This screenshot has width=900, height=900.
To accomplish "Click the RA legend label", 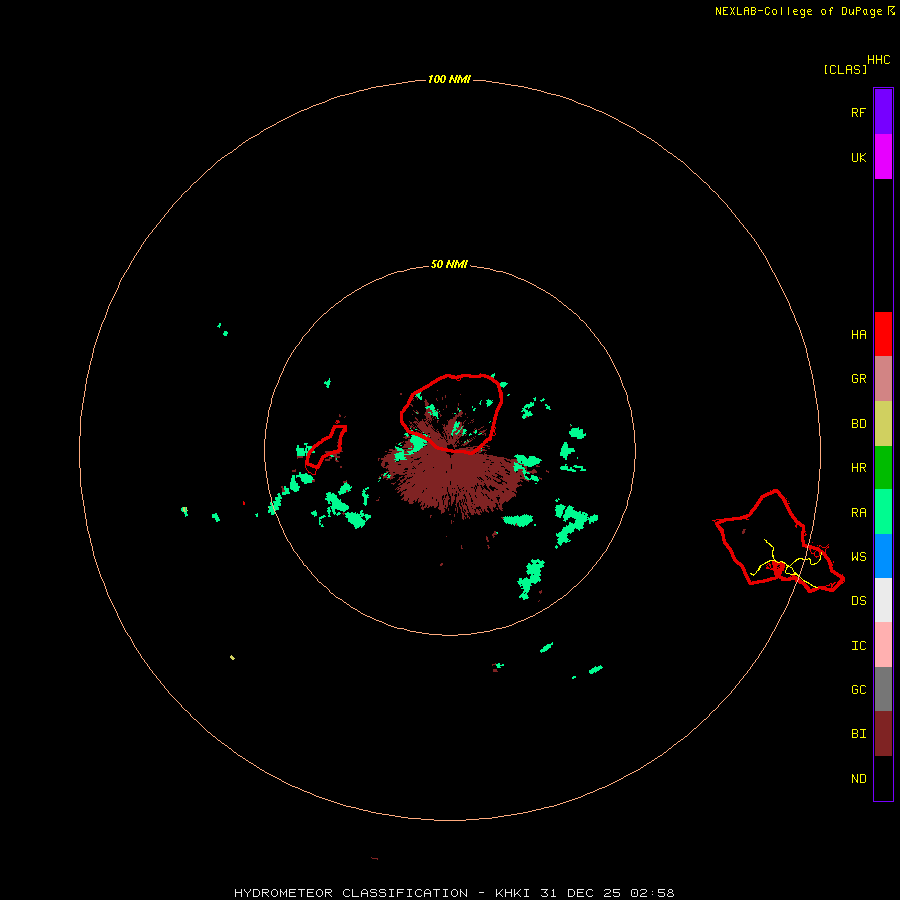I will [x=858, y=513].
